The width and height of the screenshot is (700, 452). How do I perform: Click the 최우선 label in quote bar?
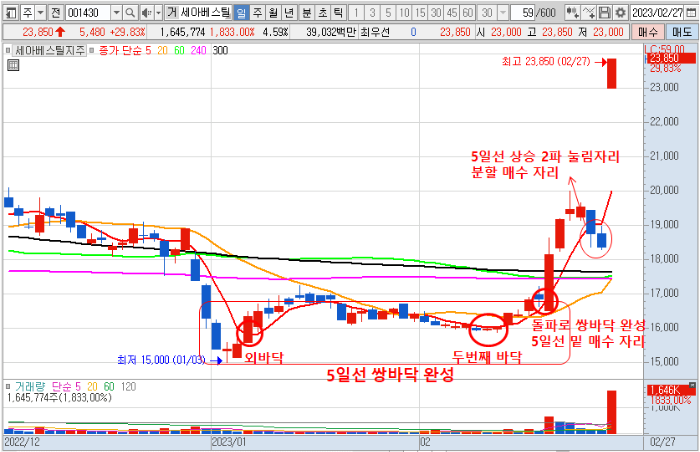pos(375,32)
